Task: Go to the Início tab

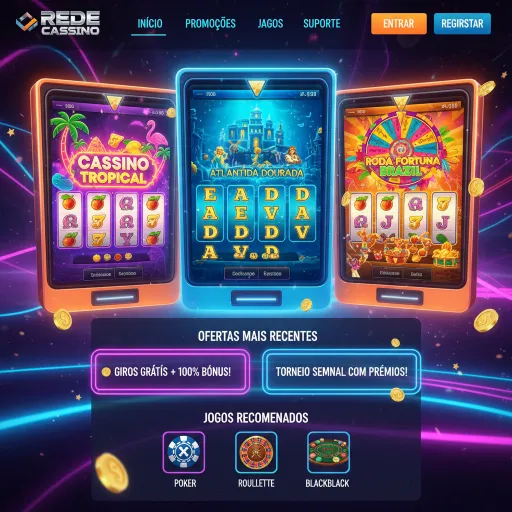Action: 150,24
